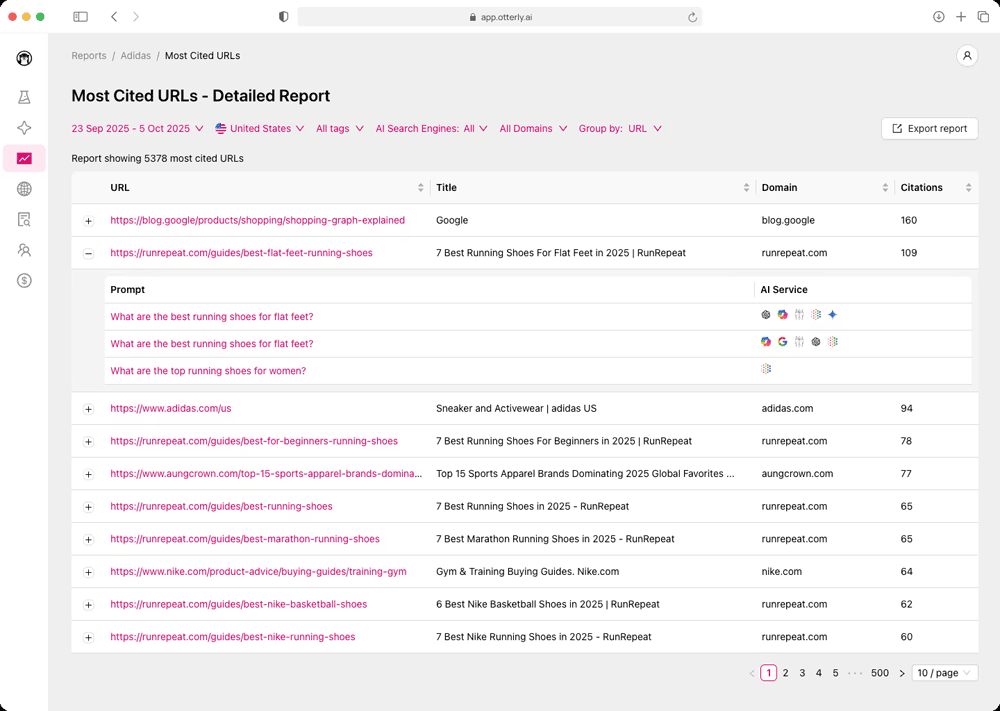Open the people icon in sidebar
The image size is (1000, 711).
pos(24,250)
